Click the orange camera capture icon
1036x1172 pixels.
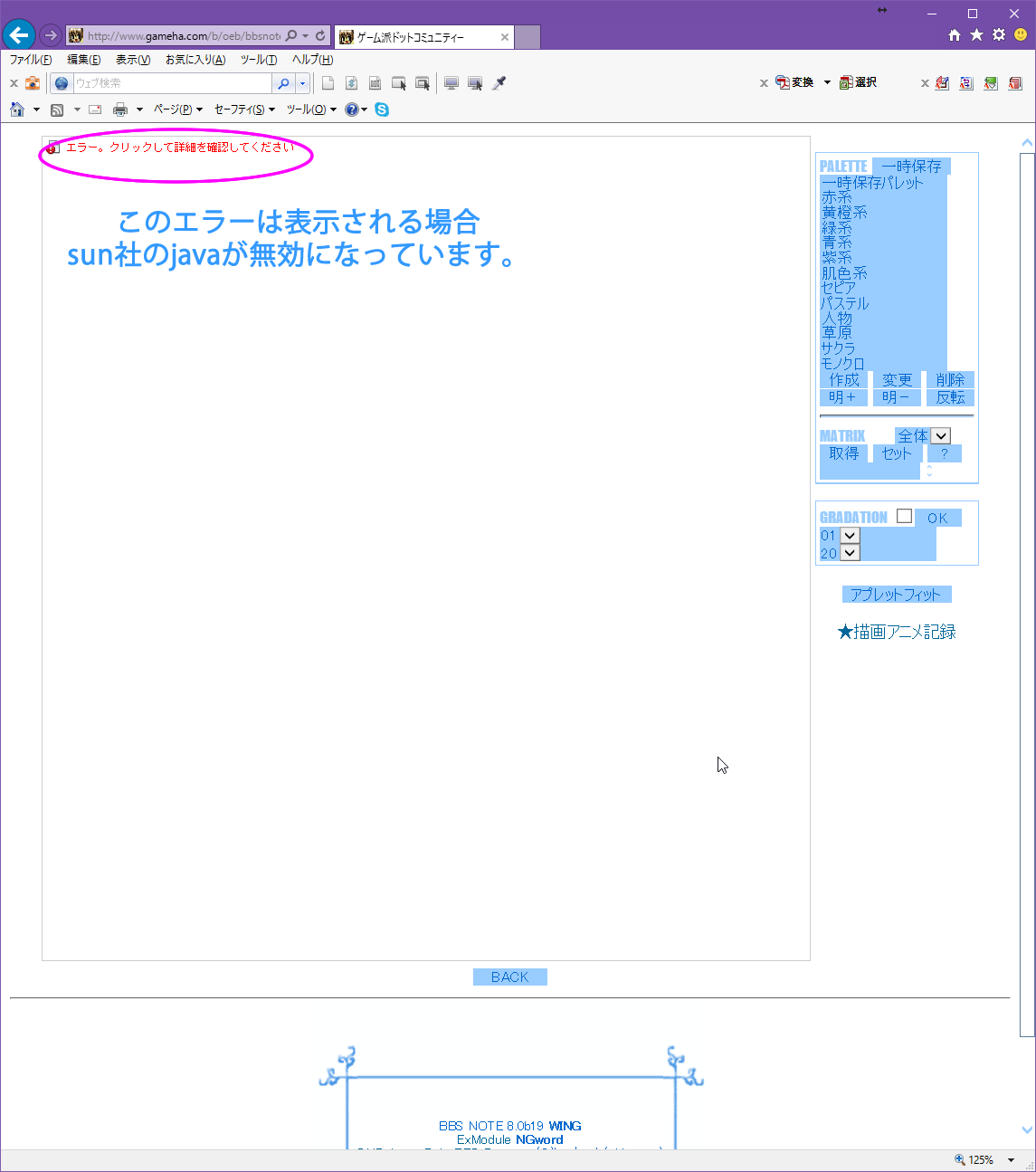point(33,83)
